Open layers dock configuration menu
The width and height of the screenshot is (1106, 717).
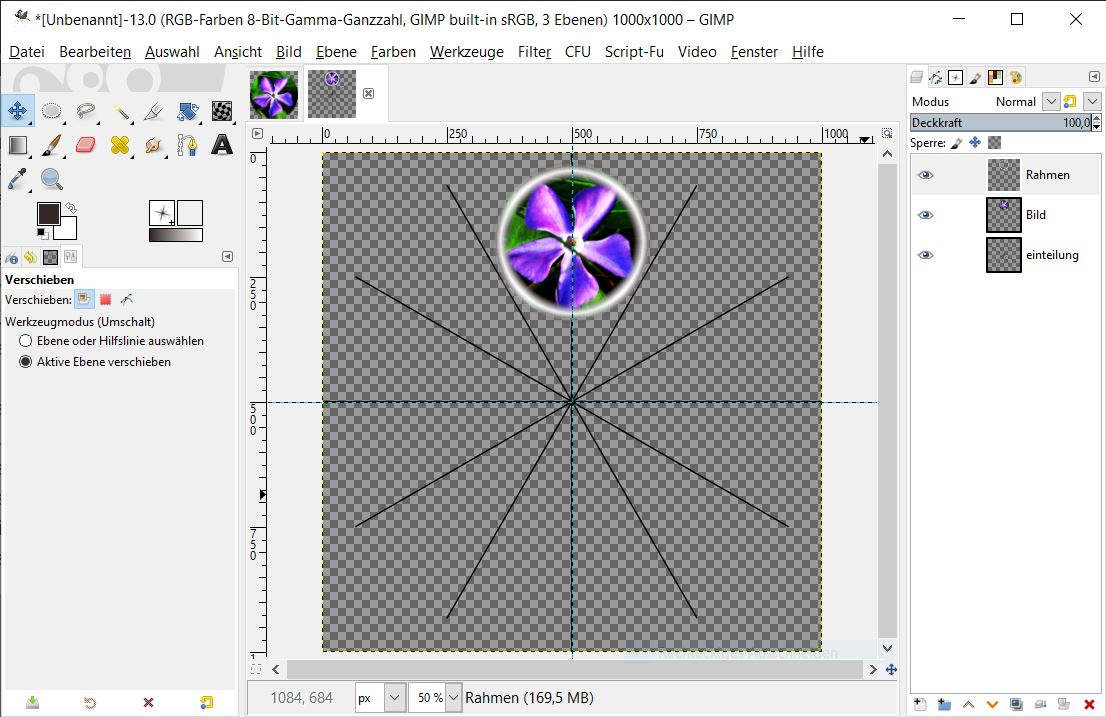[x=1094, y=76]
